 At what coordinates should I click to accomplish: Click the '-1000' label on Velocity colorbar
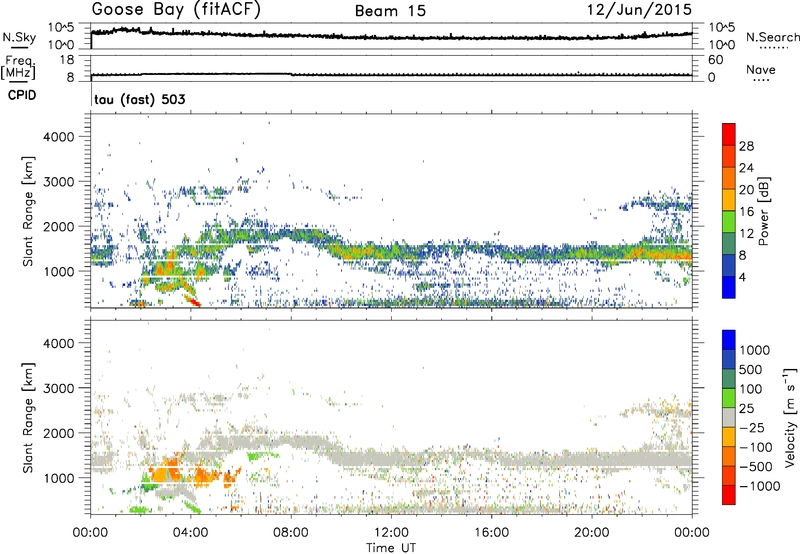coord(760,486)
